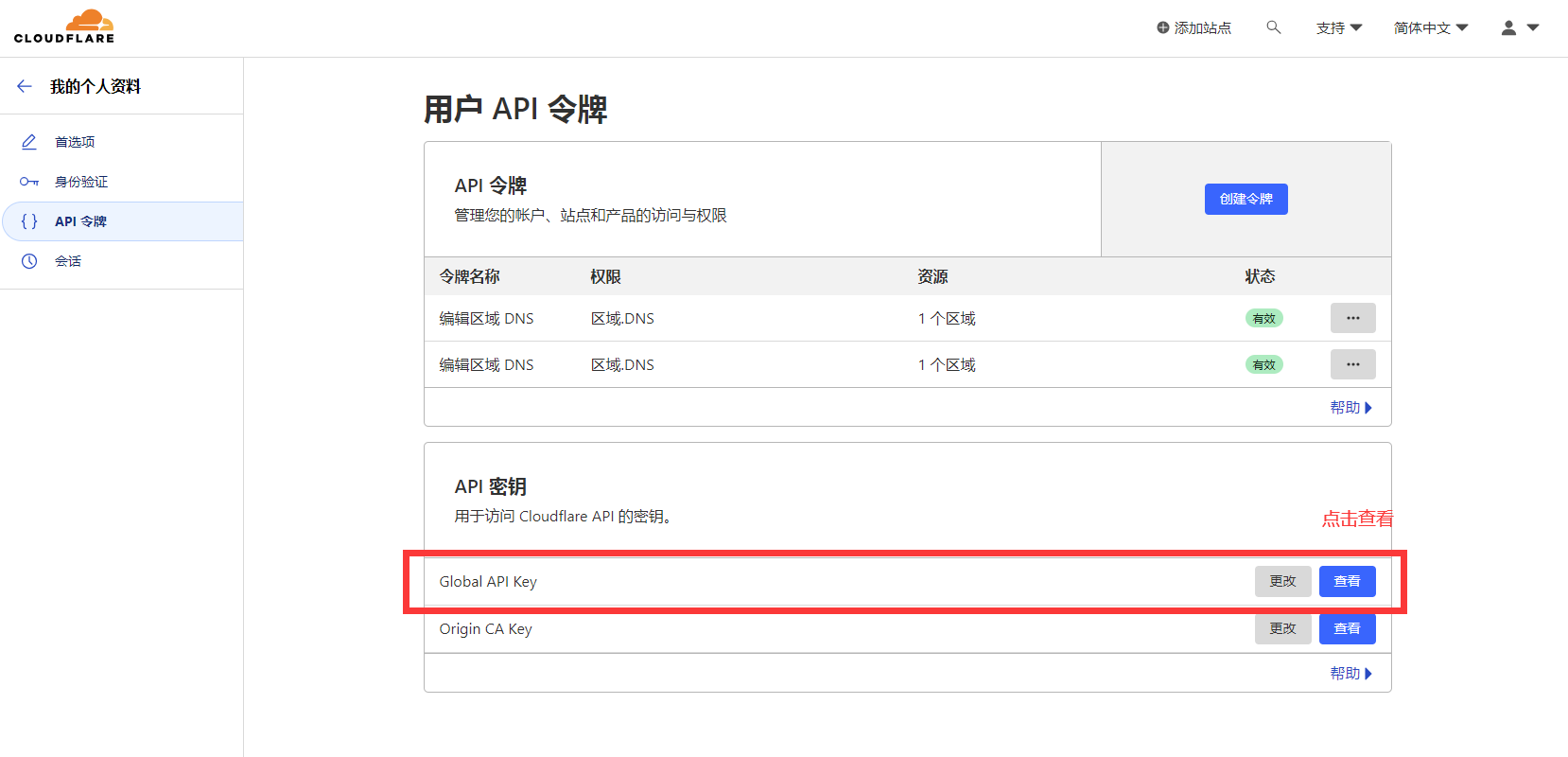Click the second 编辑区域 DNS token name

[486, 364]
